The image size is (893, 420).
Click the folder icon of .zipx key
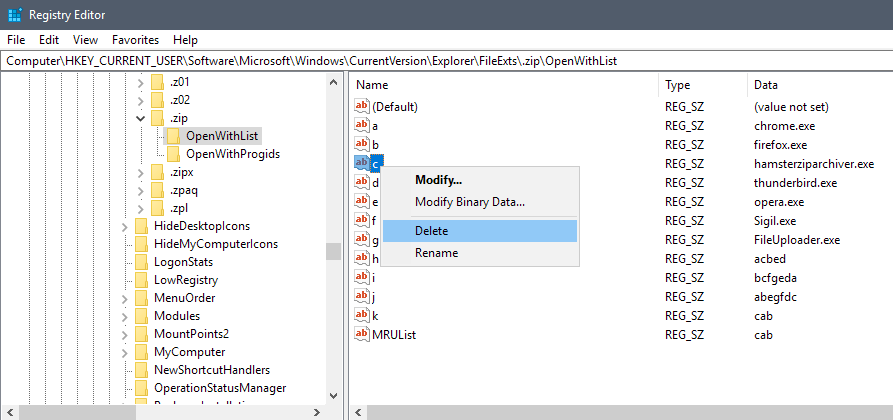click(x=157, y=172)
